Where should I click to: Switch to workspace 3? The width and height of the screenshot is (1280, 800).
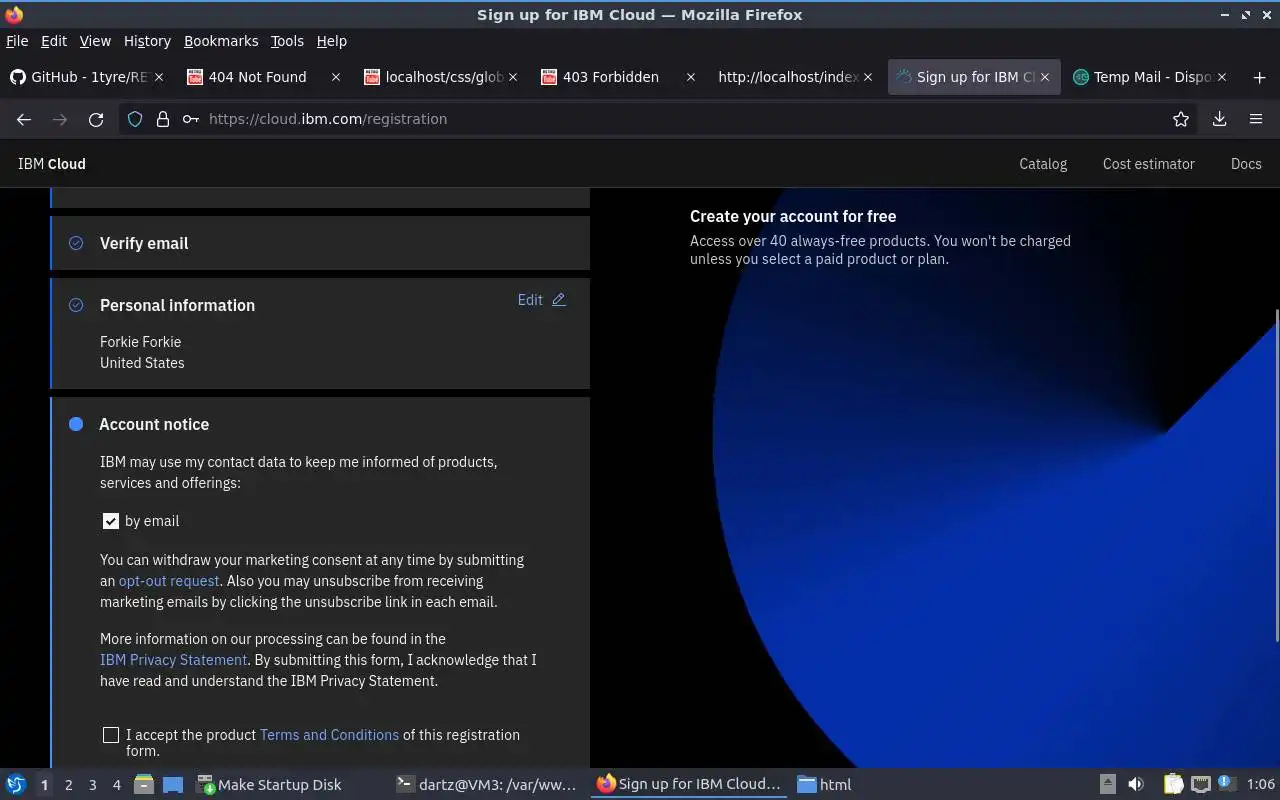(x=92, y=785)
